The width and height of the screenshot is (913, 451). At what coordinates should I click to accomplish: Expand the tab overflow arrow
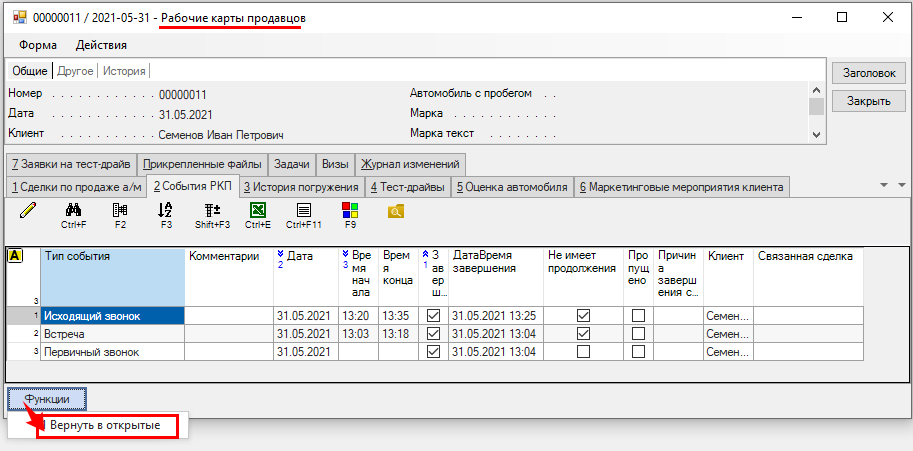click(x=885, y=186)
